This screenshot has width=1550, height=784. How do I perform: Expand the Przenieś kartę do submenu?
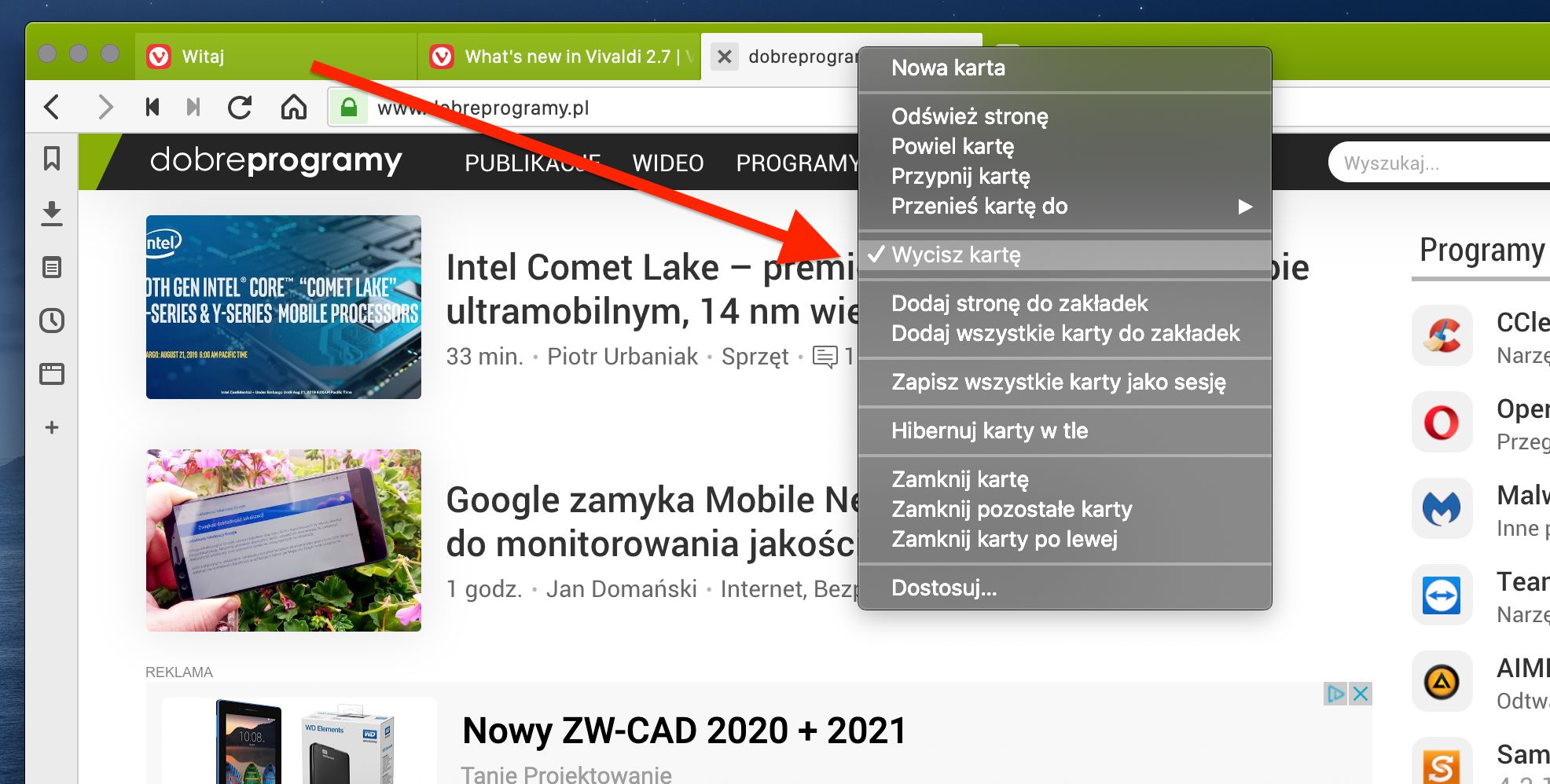click(x=979, y=206)
